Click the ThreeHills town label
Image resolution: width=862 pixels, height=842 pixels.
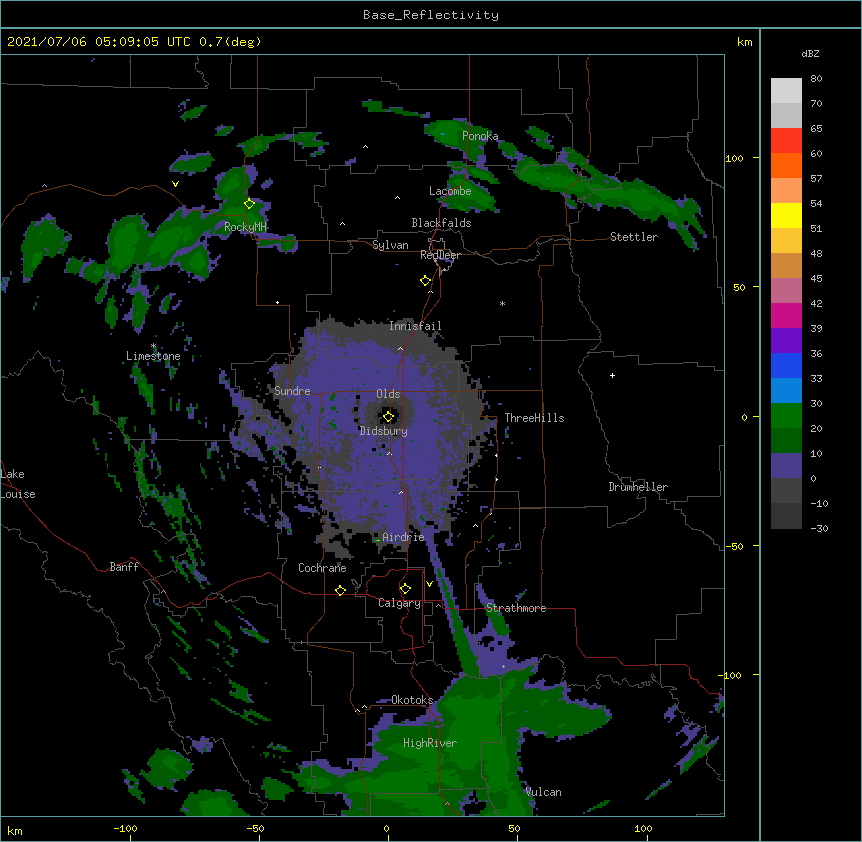(x=534, y=418)
